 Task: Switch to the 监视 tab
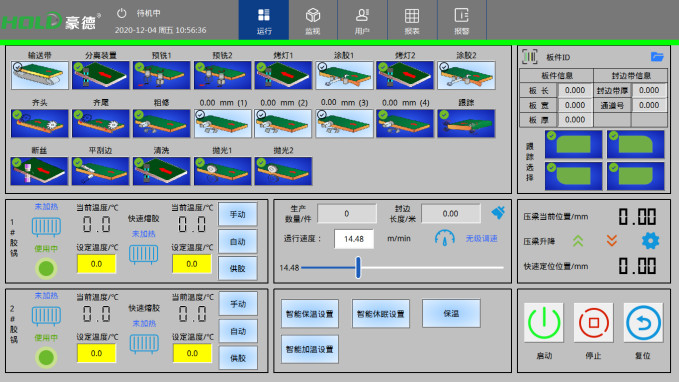coord(313,20)
